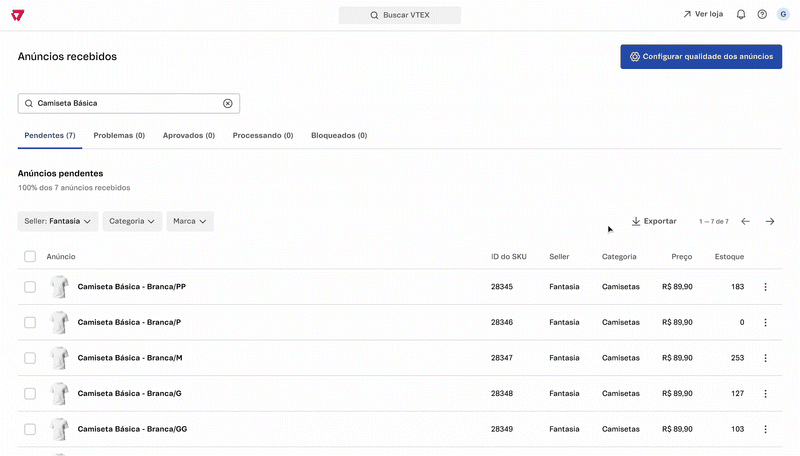
Task: Expand the Marca filter dropdown
Action: [190, 221]
